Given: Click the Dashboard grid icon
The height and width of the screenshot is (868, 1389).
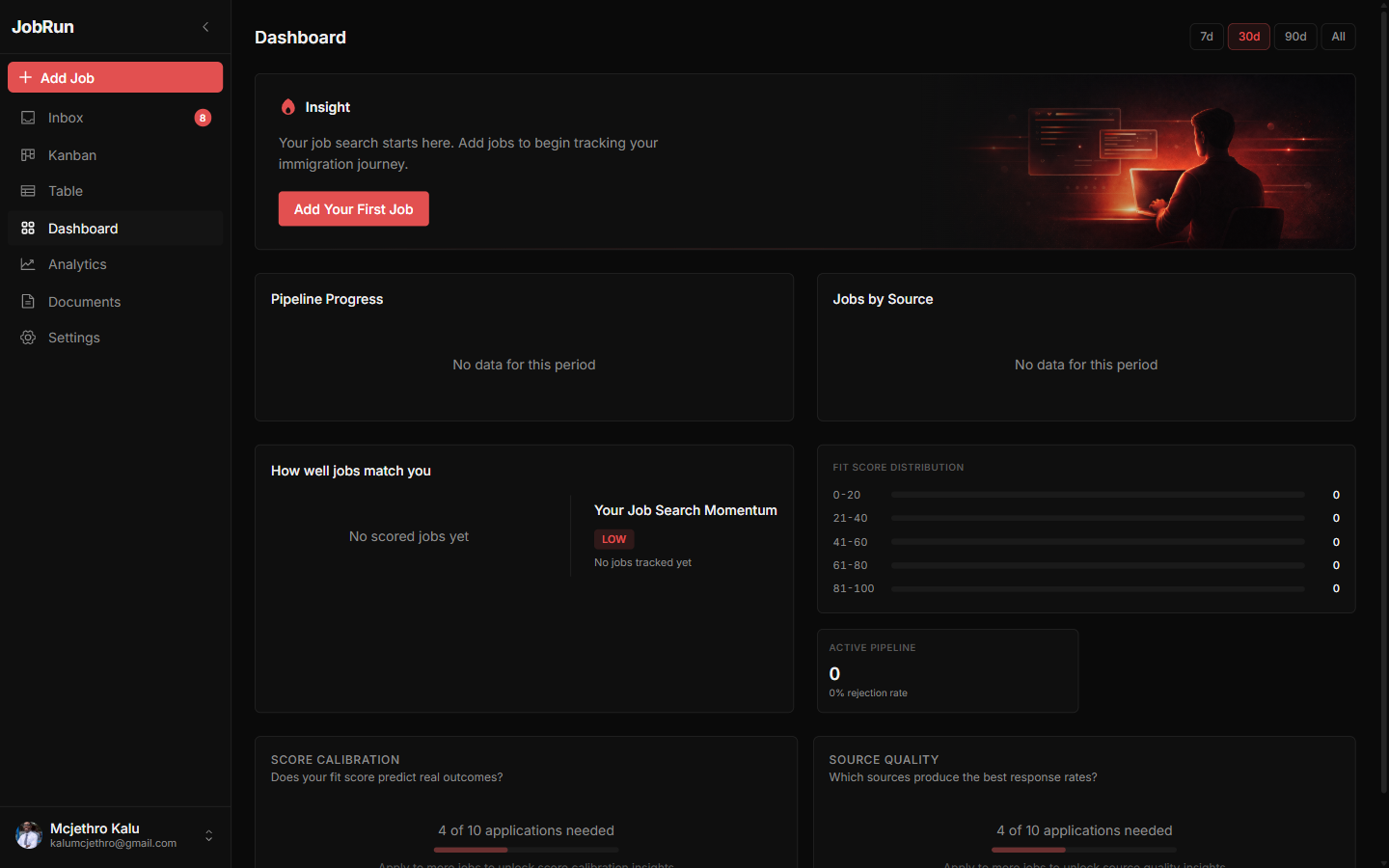Looking at the screenshot, I should click(28, 229).
